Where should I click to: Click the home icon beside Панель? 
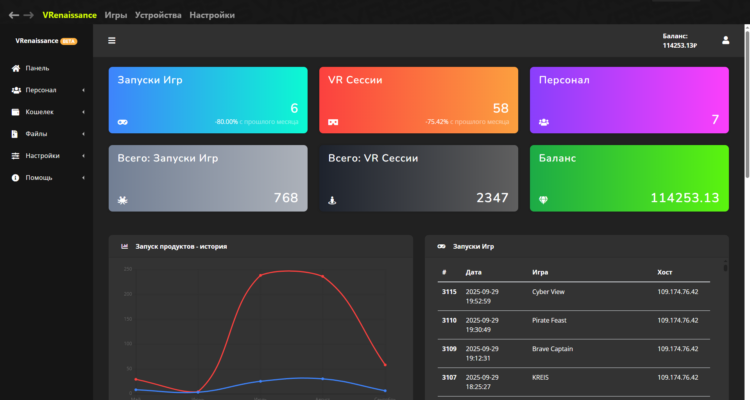[16, 68]
